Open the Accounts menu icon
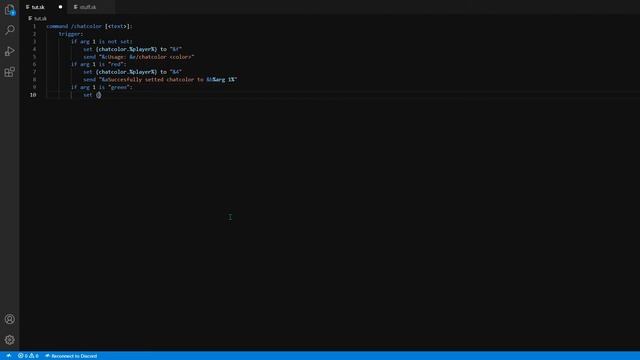640x360 pixels. point(9,319)
